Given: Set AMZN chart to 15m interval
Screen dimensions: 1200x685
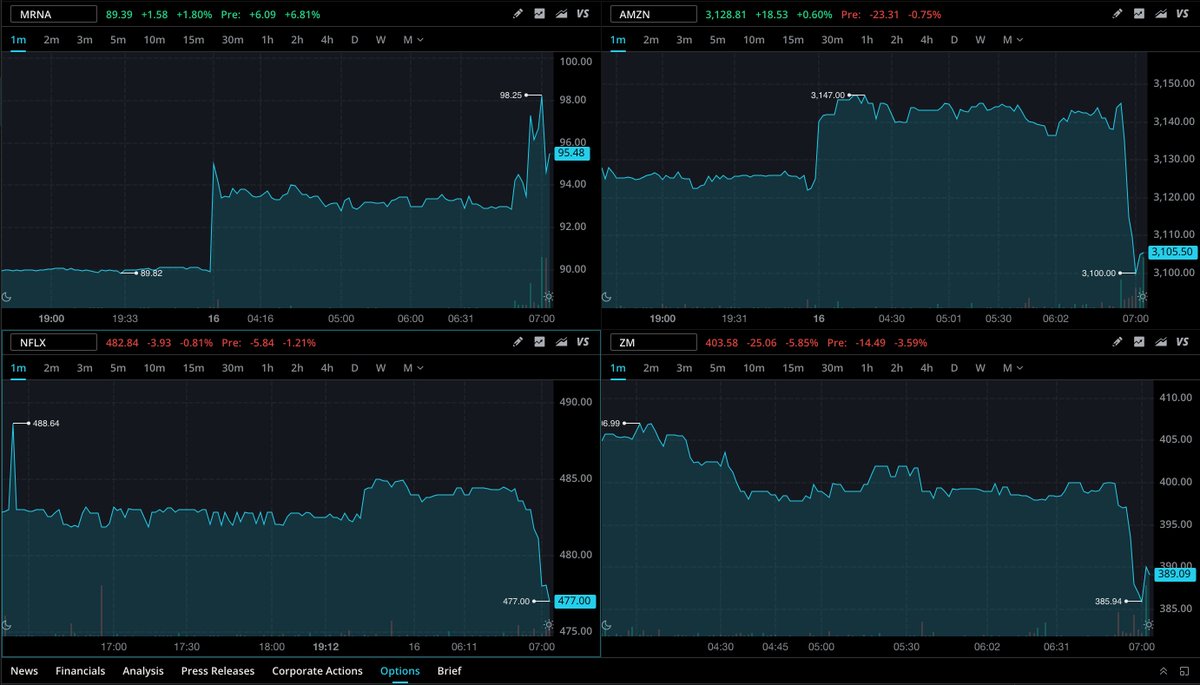Looking at the screenshot, I should pos(793,40).
